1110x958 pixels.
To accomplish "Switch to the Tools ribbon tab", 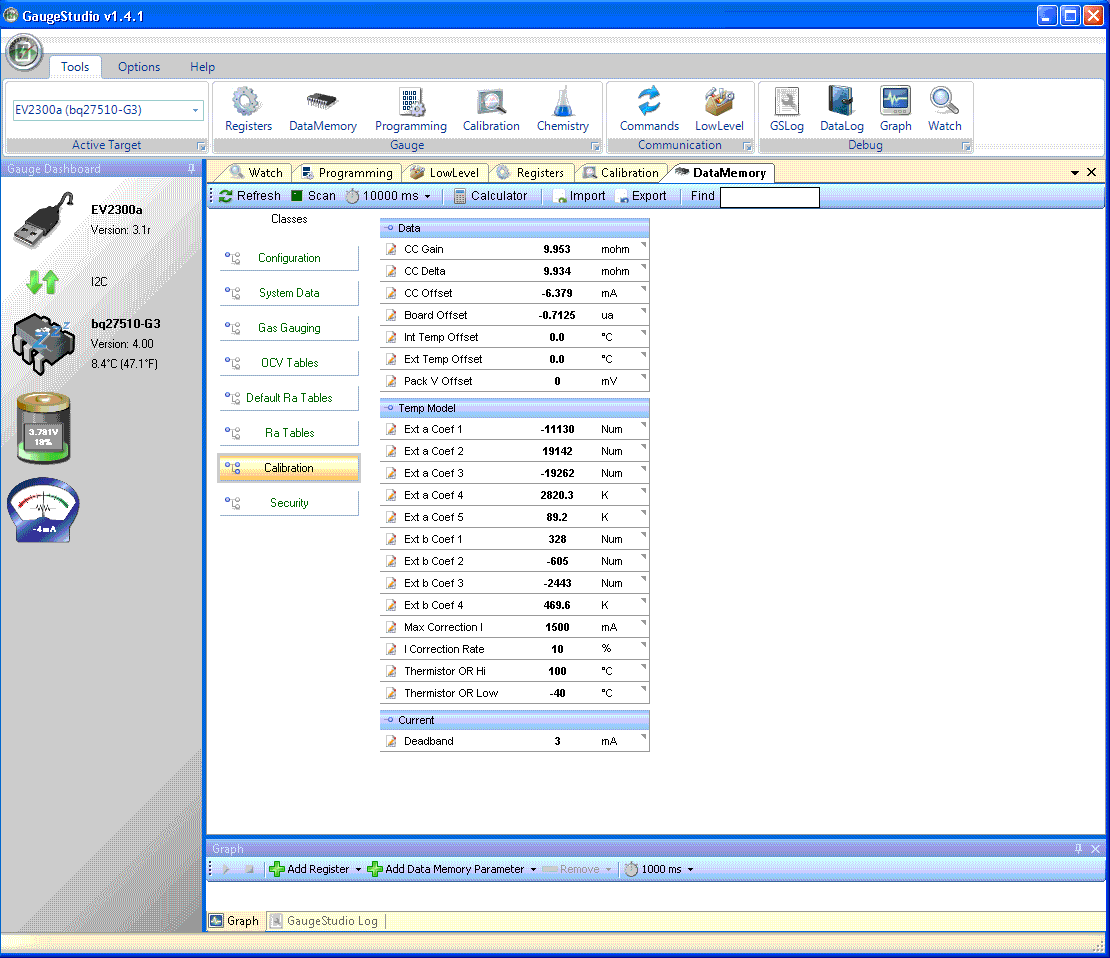I will [75, 67].
